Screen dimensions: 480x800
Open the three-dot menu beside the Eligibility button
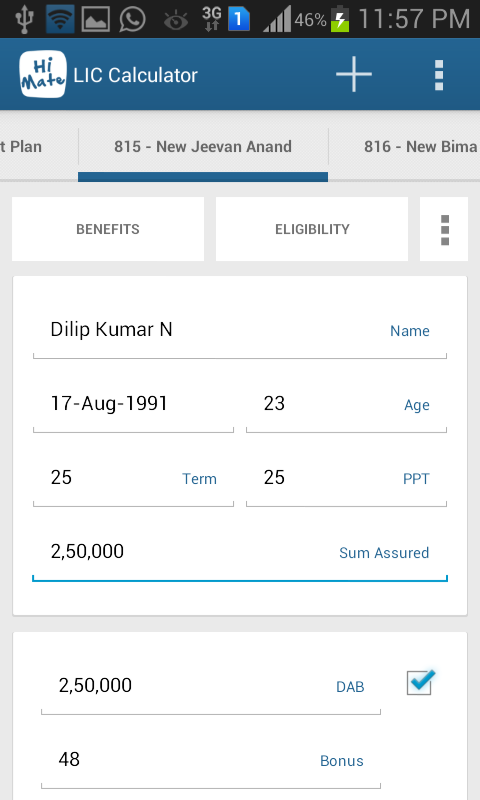coord(444,229)
